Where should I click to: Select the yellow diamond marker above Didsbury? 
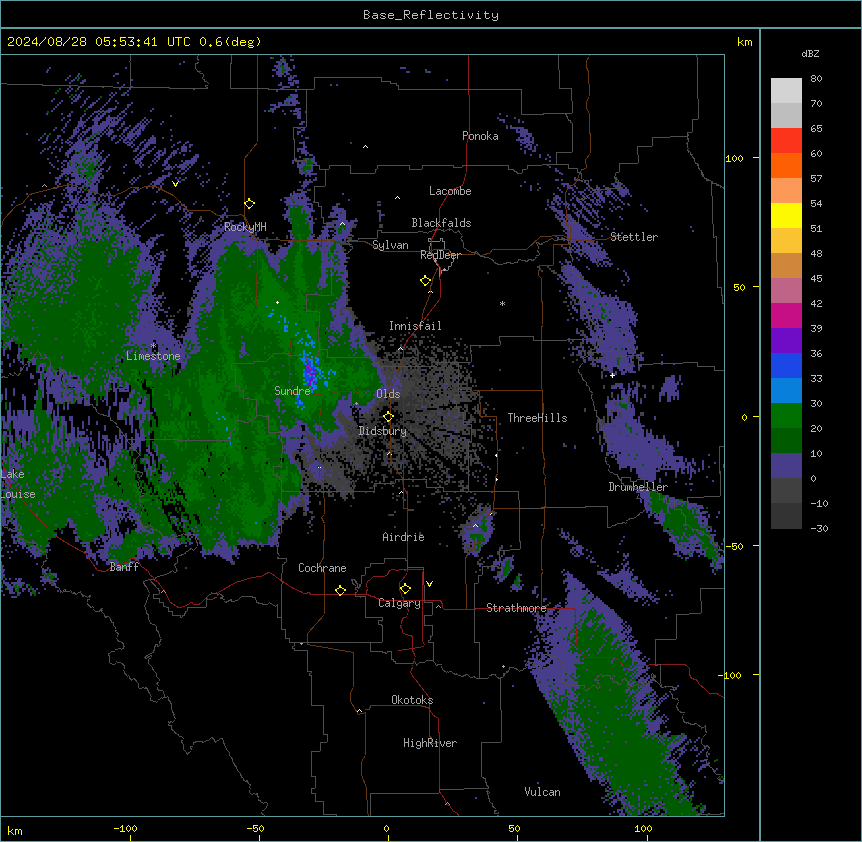388,417
